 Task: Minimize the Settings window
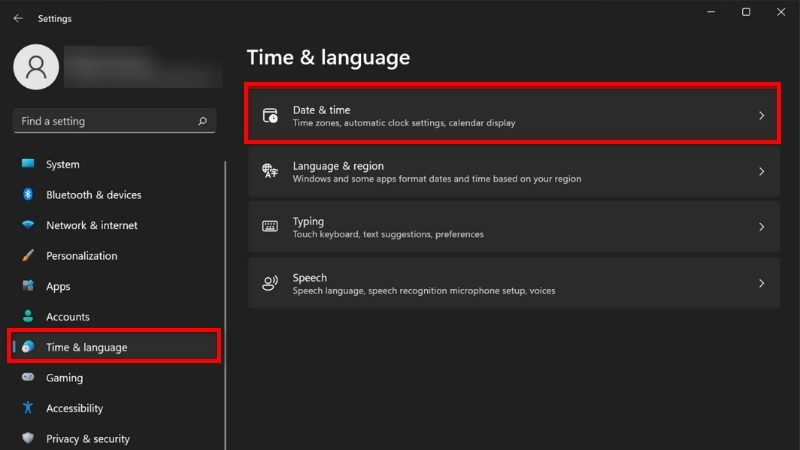pos(711,12)
